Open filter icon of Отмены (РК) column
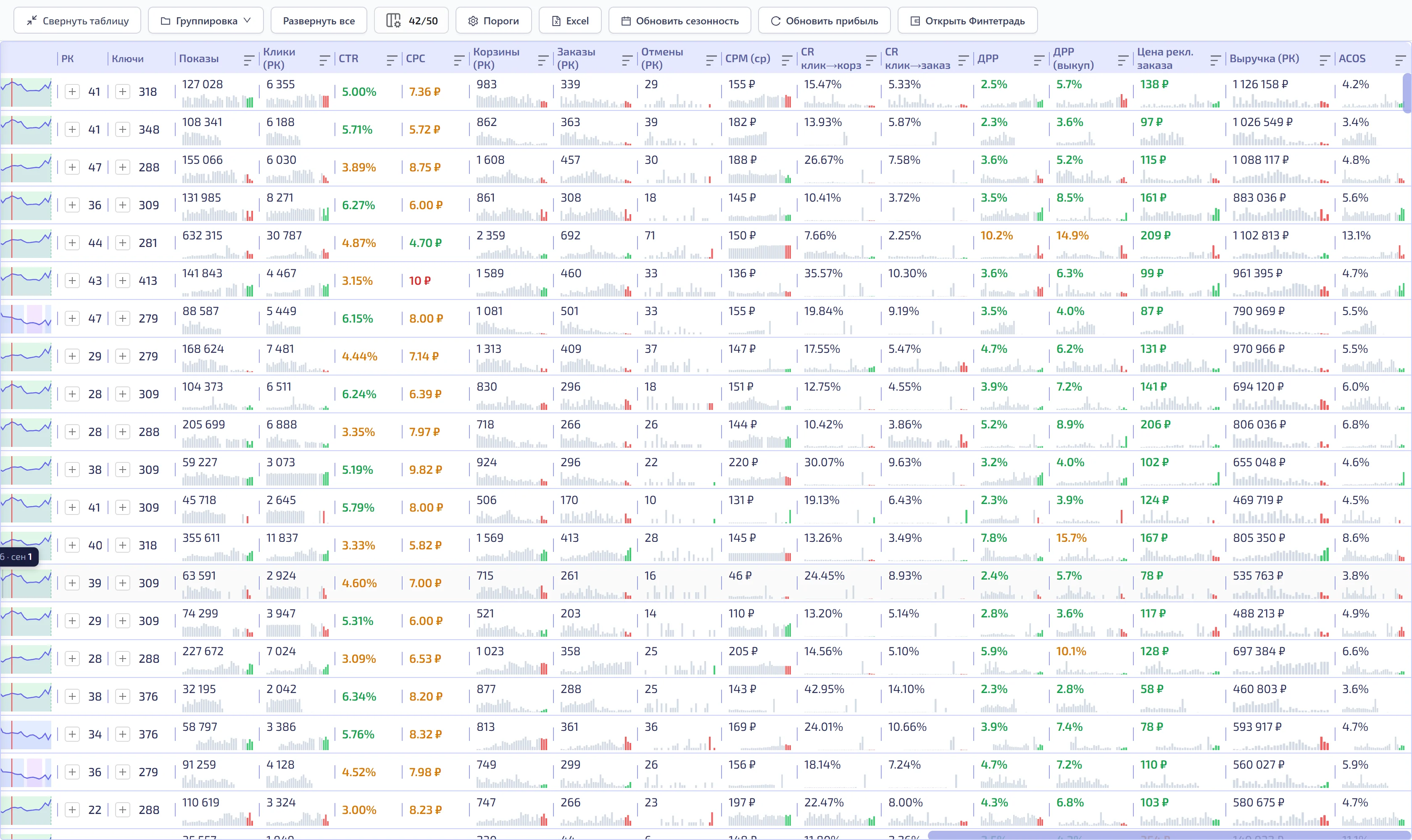 click(711, 60)
